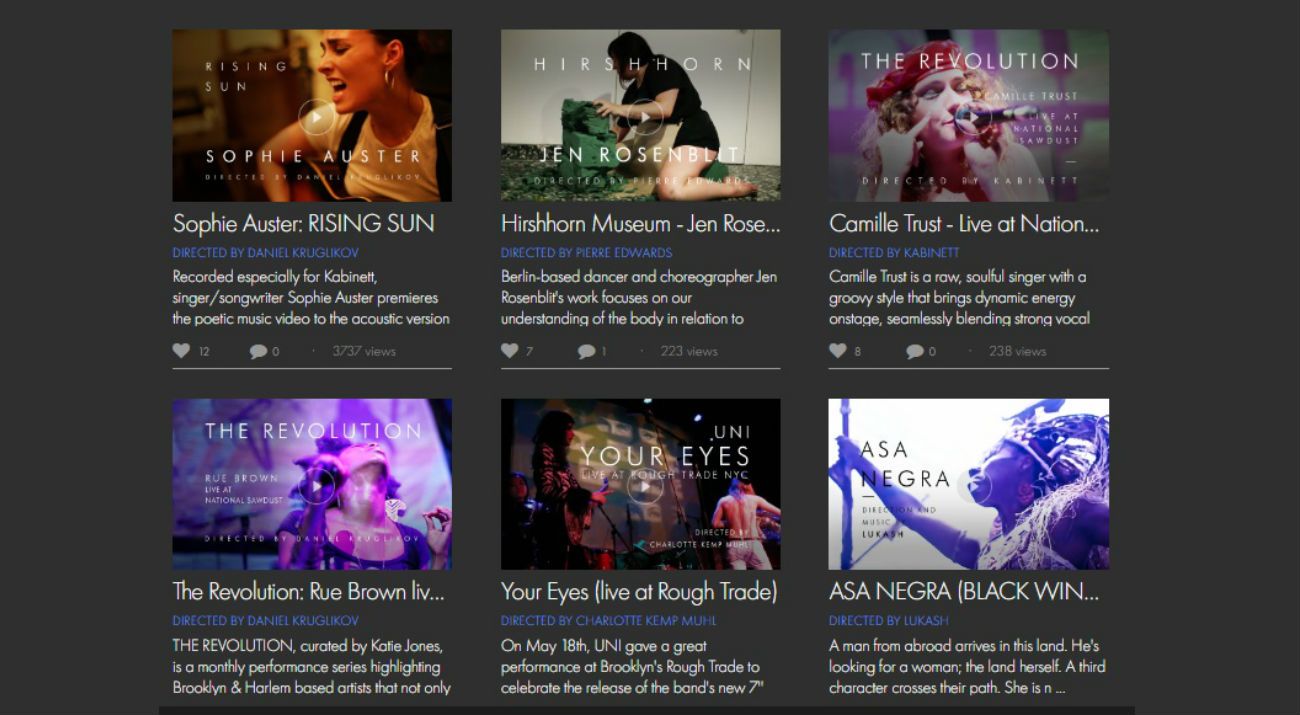
Task: View director Charlotte Kemp Muhl link
Action: 609,621
